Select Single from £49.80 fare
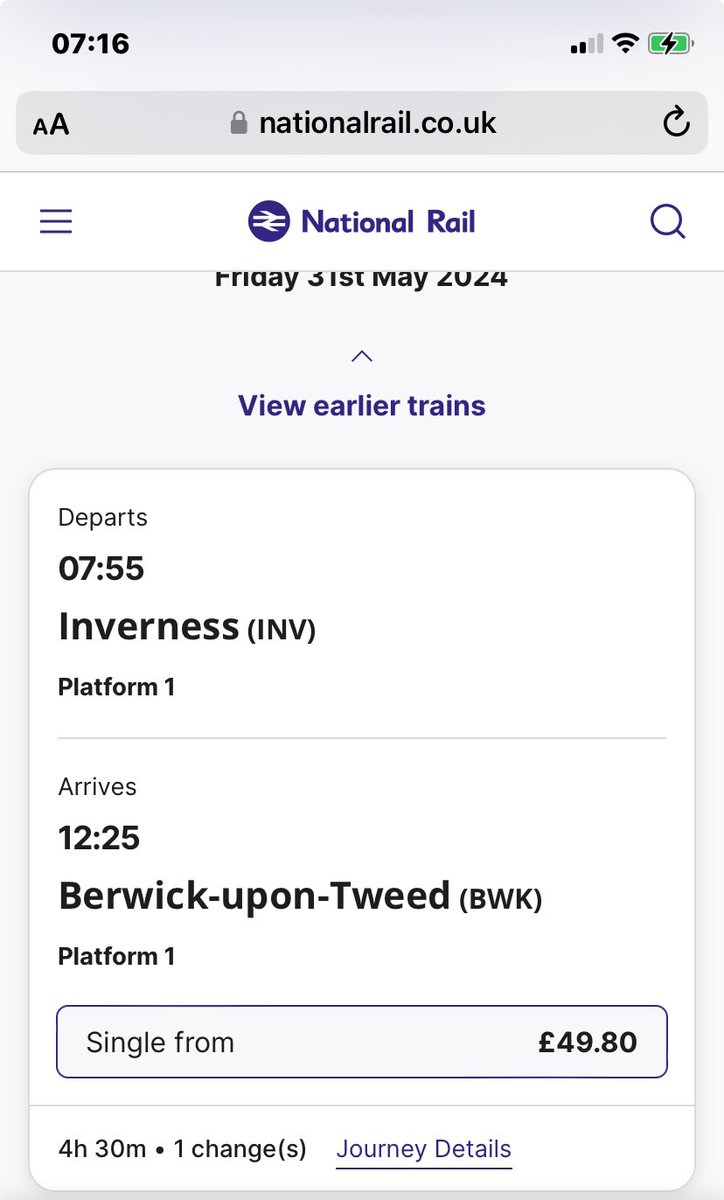724x1200 pixels. 362,1042
